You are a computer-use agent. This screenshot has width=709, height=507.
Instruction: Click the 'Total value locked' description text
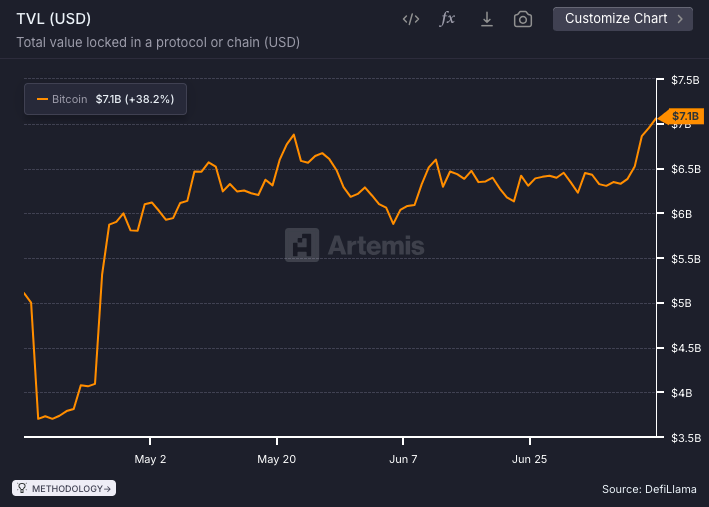point(158,43)
